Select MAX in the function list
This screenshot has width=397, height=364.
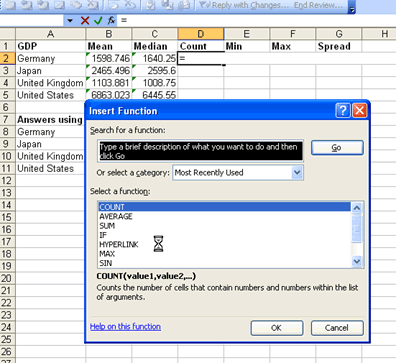[x=107, y=254]
